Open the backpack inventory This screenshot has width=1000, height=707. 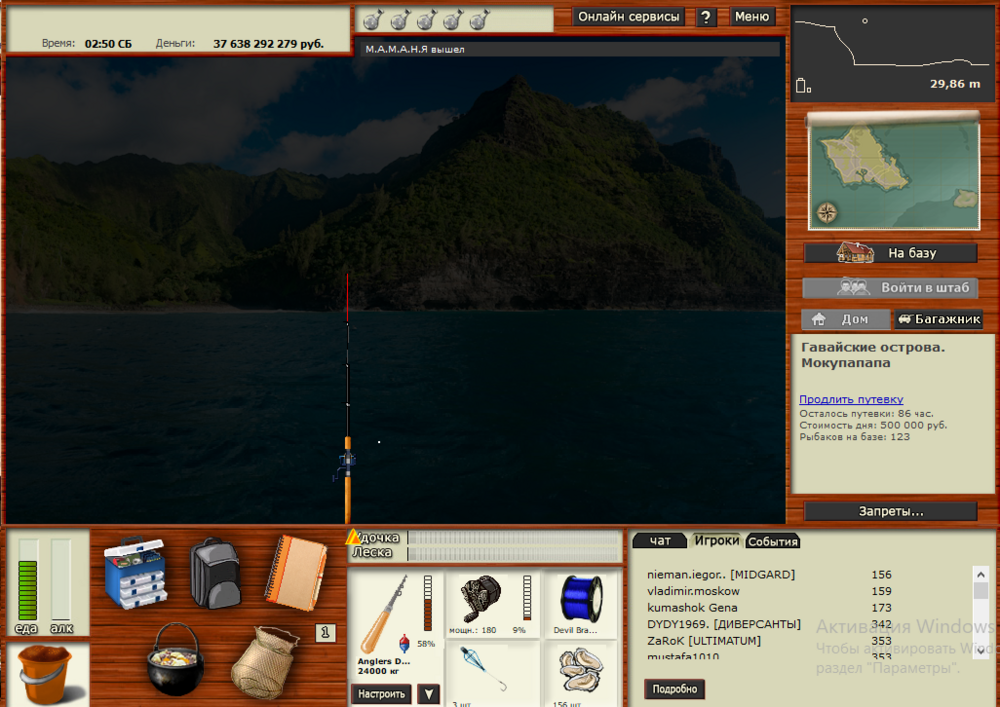(216, 572)
